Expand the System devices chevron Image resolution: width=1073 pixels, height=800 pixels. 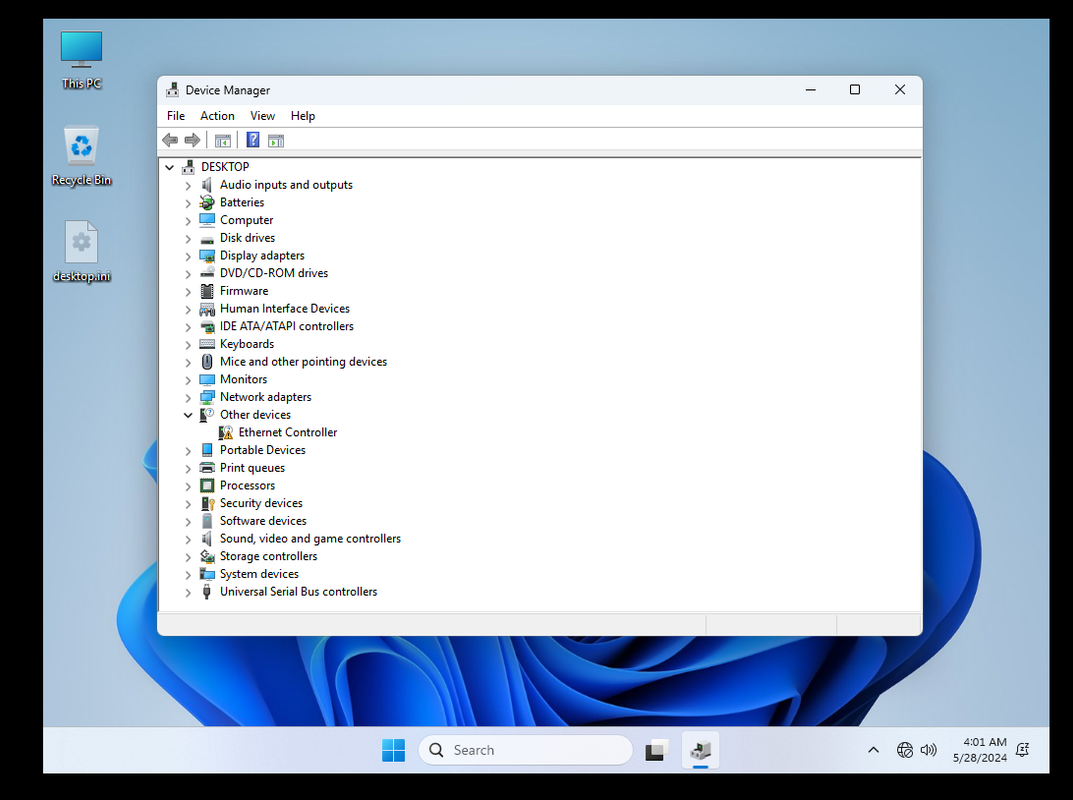(x=188, y=574)
